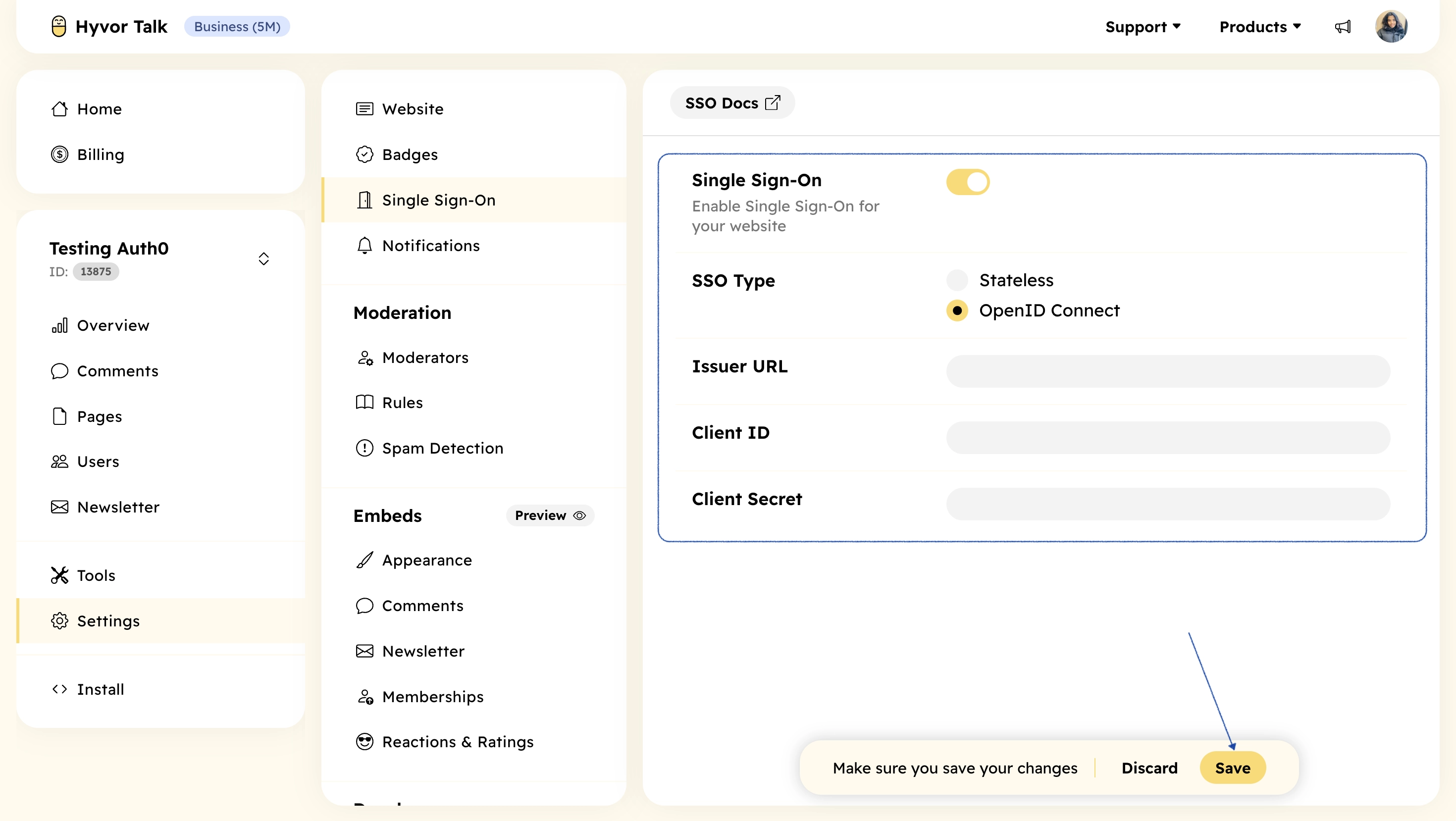Screen dimensions: 1456x821
Task: Click the Rules book icon
Action: coord(364,402)
